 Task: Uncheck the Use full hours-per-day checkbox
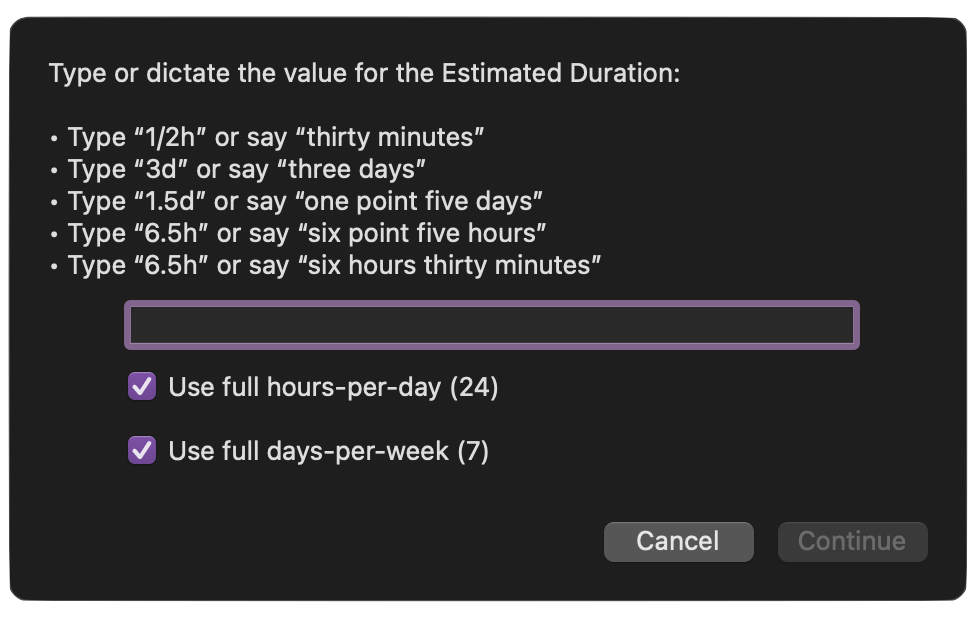142,387
